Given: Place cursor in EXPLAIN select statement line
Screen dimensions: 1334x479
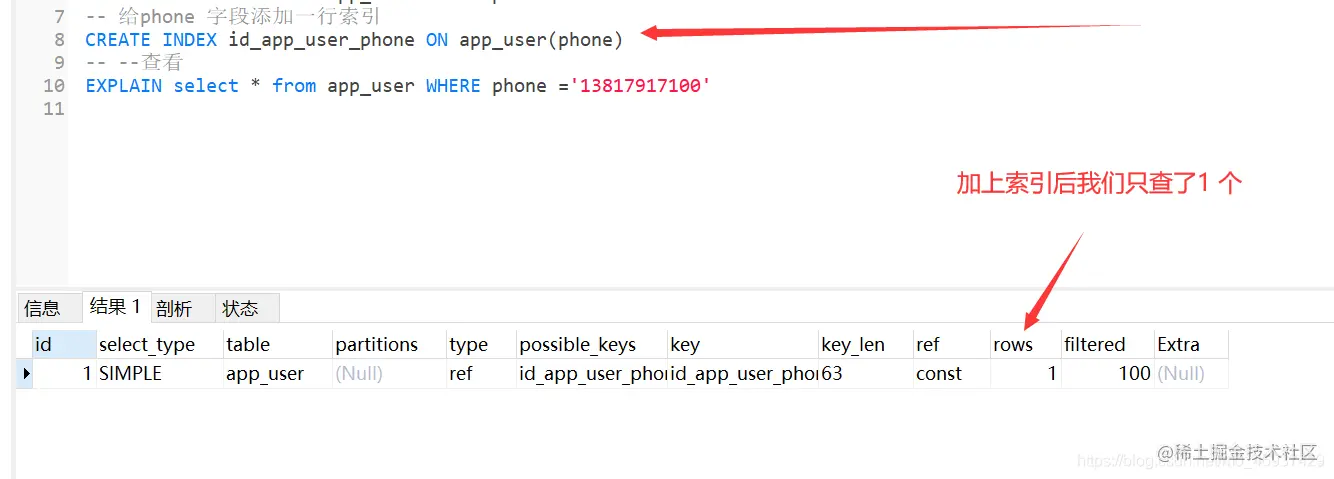Looking at the screenshot, I should click(x=398, y=86).
